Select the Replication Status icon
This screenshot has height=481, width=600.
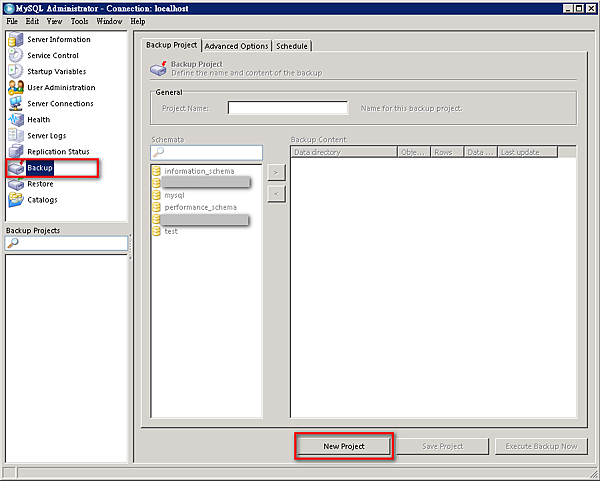16,152
